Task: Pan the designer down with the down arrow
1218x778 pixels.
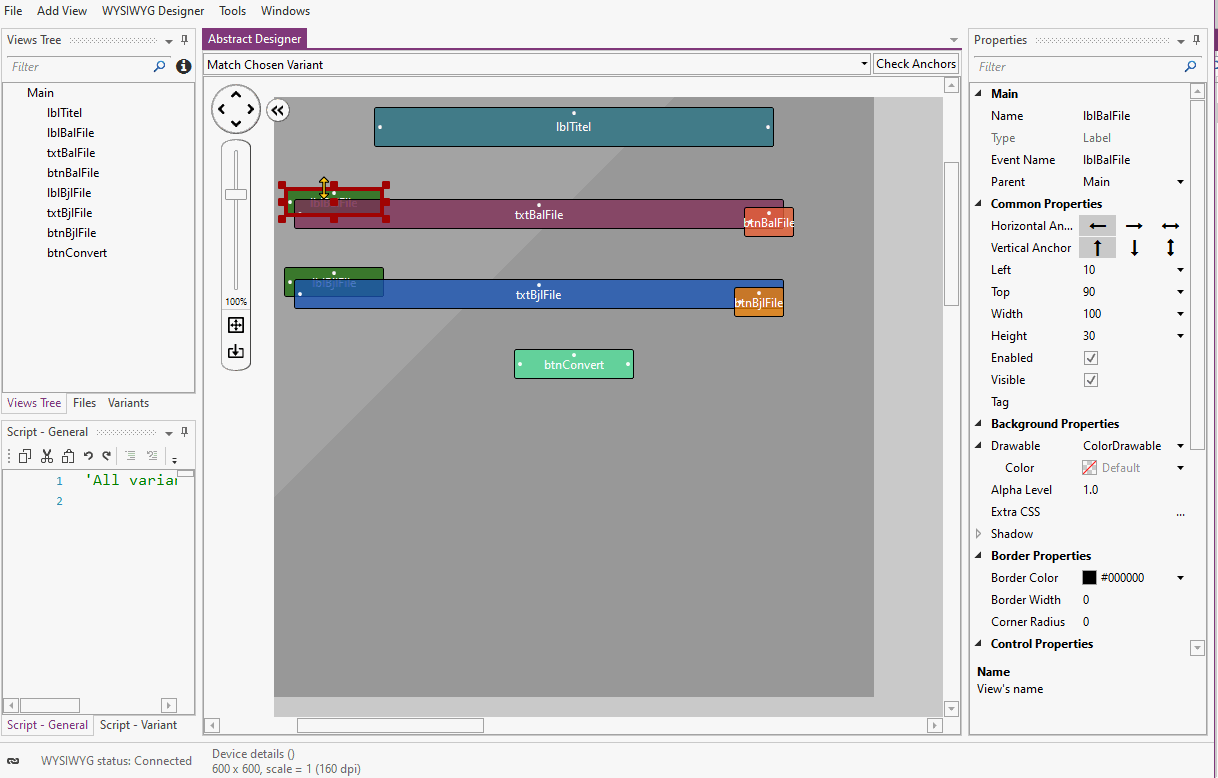Action: (236, 124)
